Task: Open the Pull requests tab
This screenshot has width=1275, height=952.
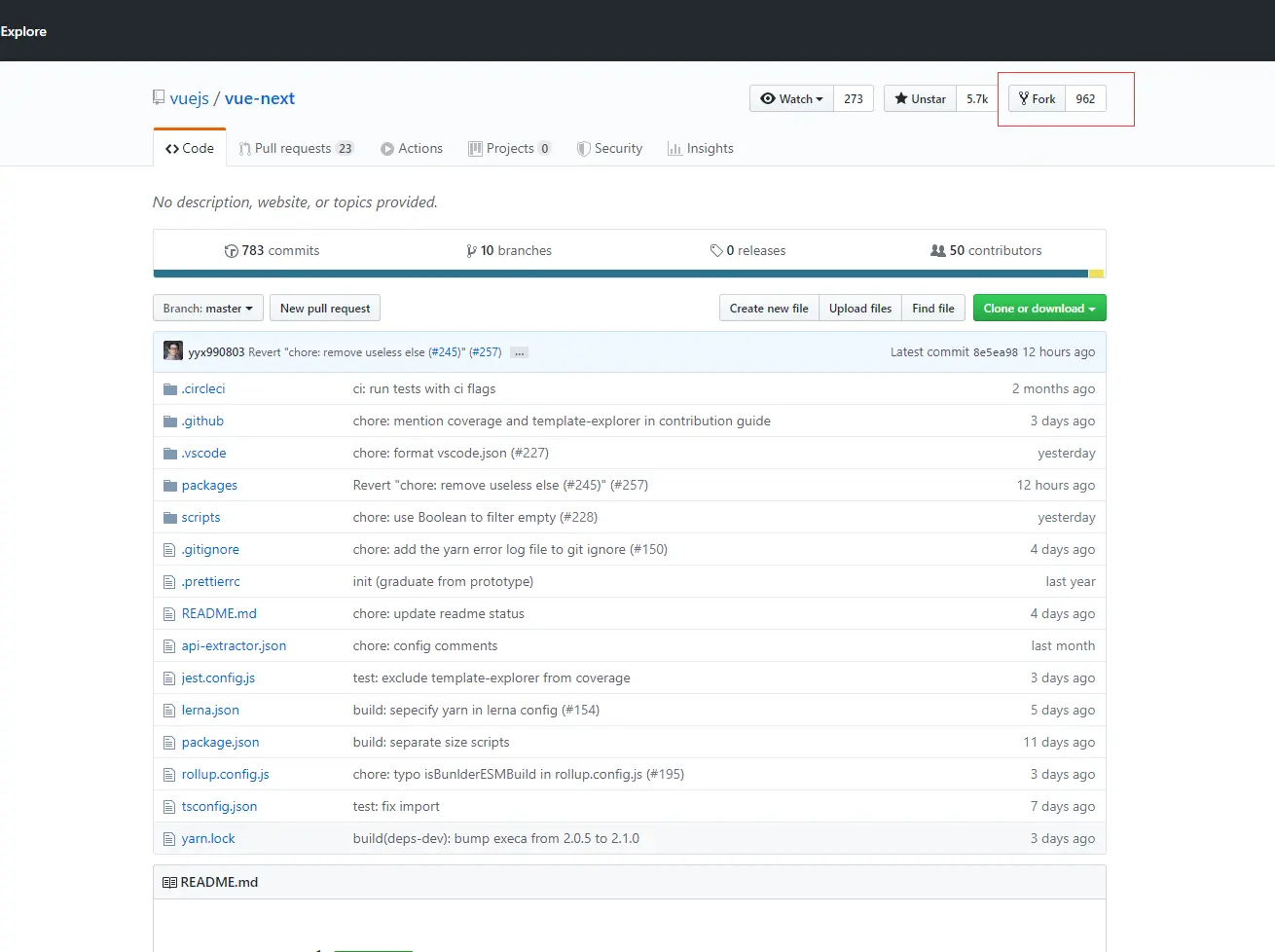Action: point(296,148)
